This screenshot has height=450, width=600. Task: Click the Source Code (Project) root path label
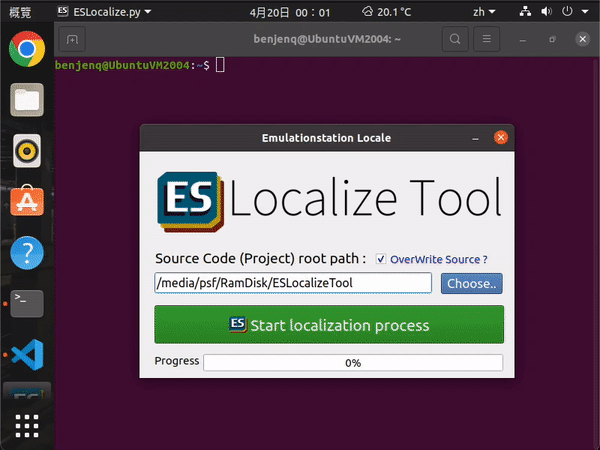coord(261,259)
